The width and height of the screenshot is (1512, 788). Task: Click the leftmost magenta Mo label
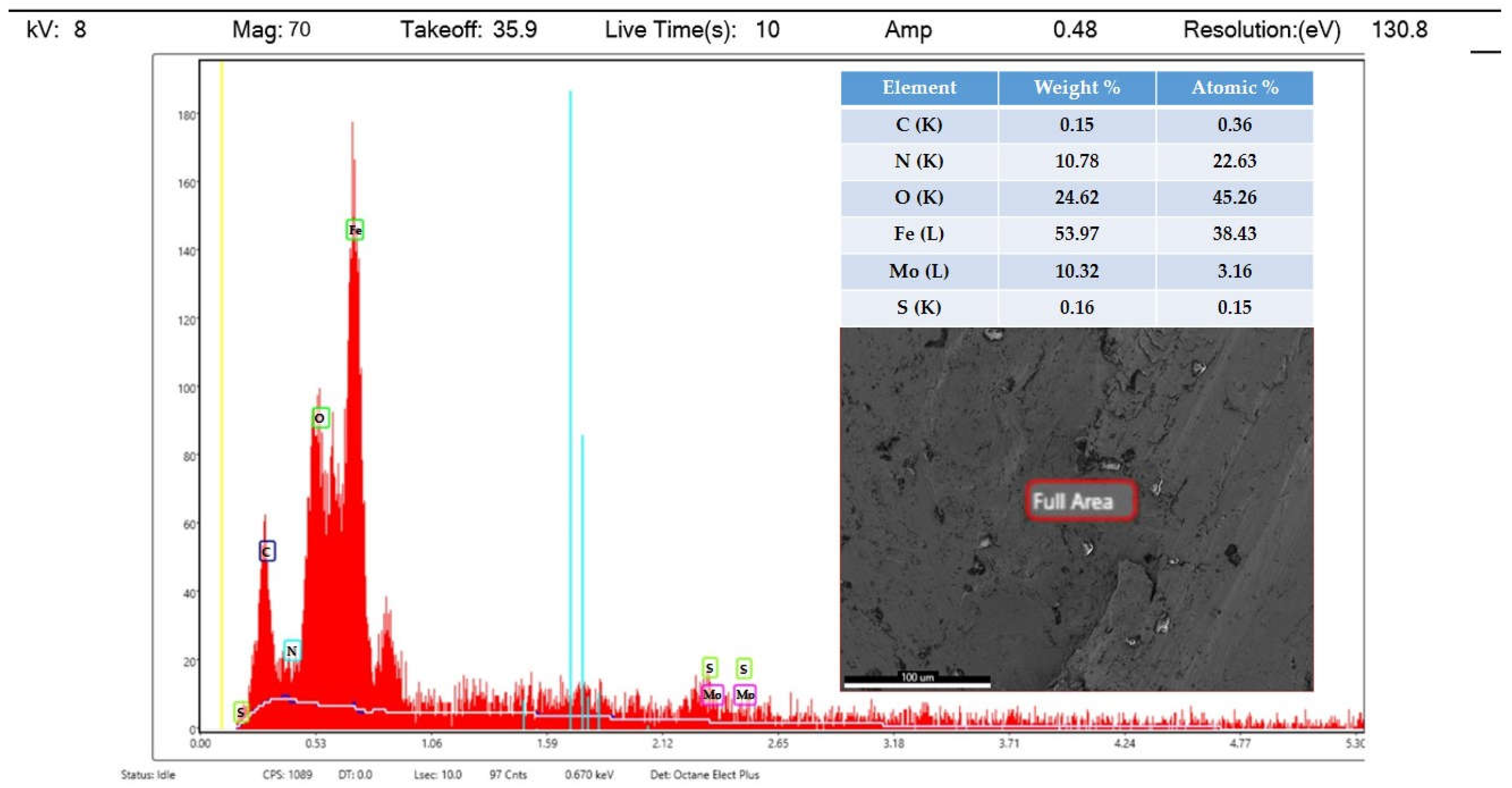pyautogui.click(x=712, y=695)
